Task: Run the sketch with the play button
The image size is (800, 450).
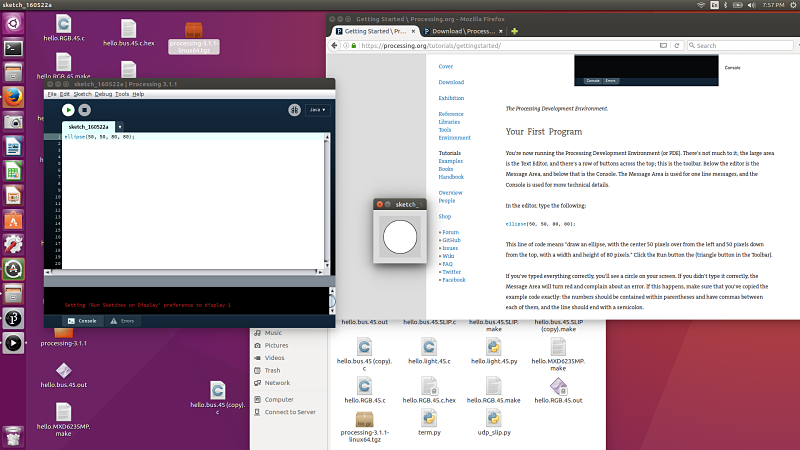Action: click(x=68, y=110)
